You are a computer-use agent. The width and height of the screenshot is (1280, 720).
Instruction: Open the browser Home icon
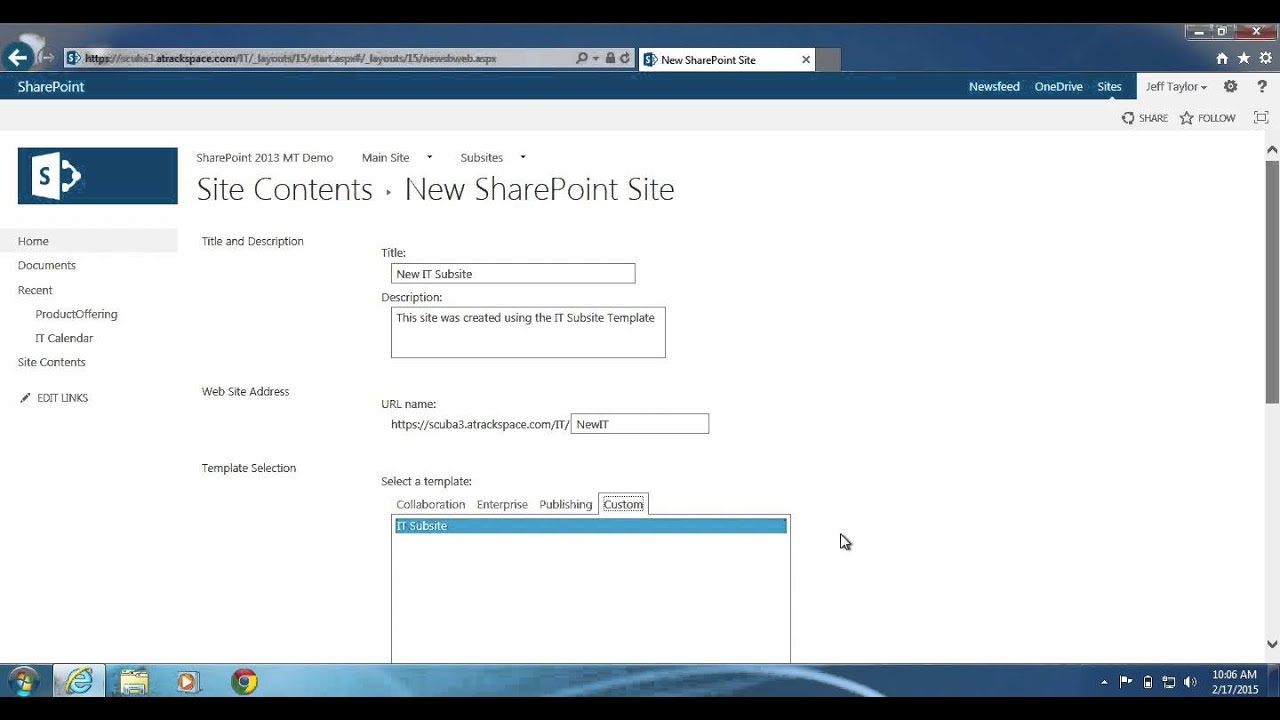pos(1222,59)
